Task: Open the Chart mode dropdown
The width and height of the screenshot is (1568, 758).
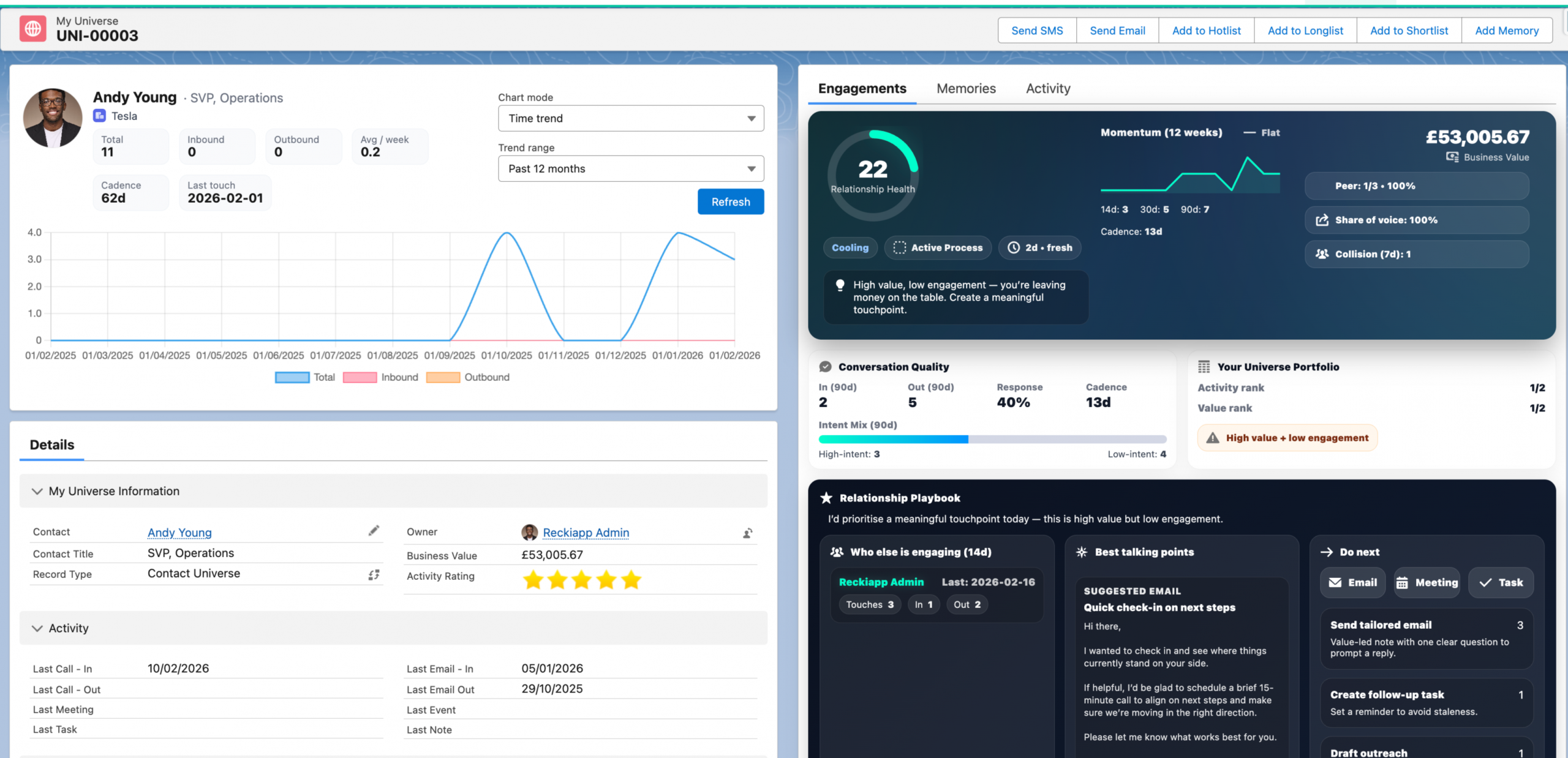Action: point(631,118)
